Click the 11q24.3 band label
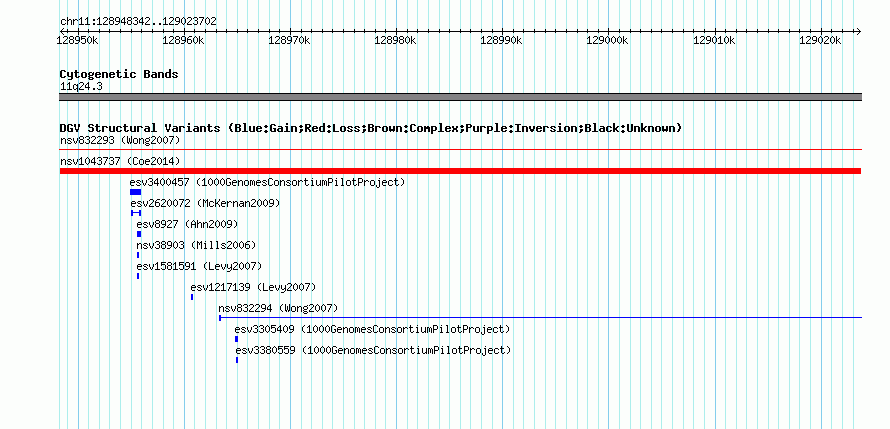The image size is (890, 429). pyautogui.click(x=81, y=87)
